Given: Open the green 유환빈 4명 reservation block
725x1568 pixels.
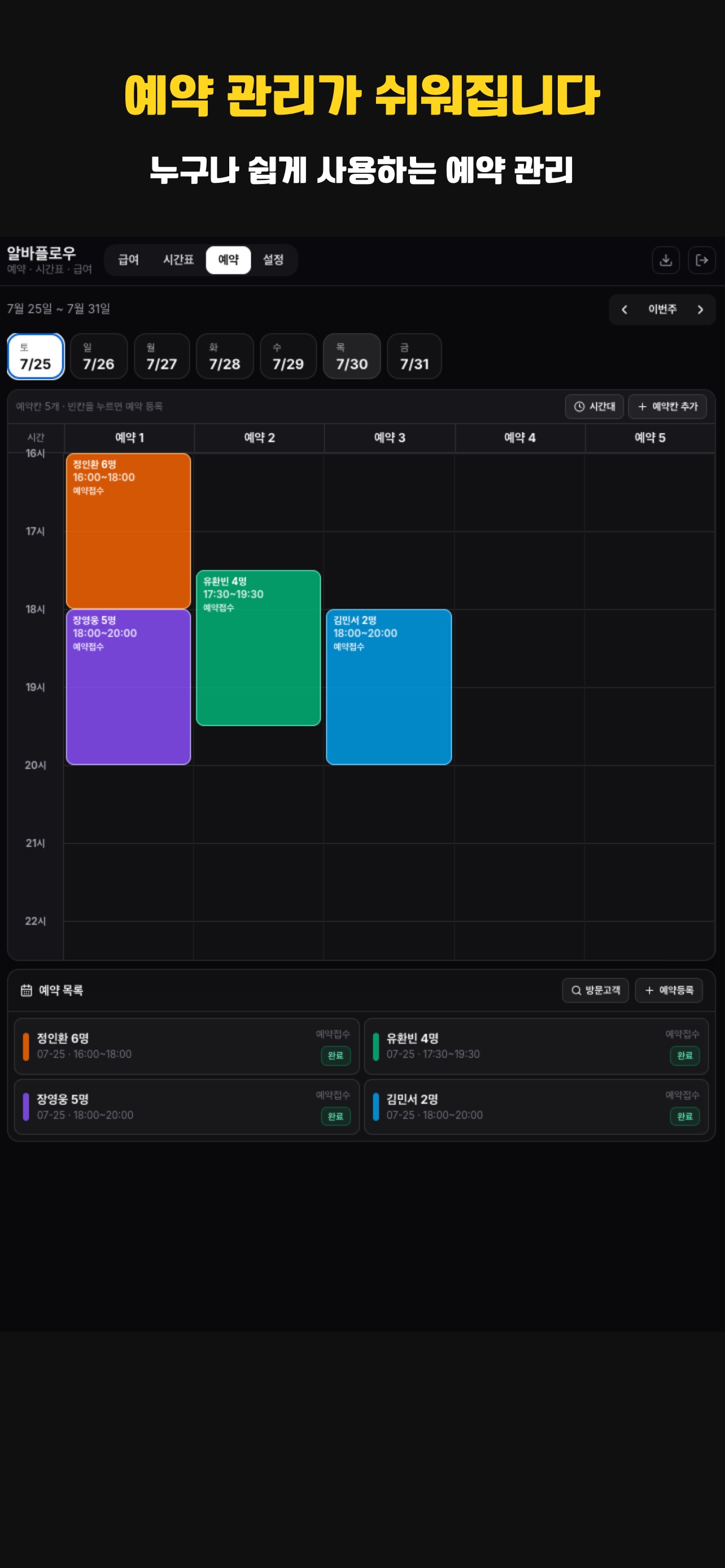Looking at the screenshot, I should 259,647.
